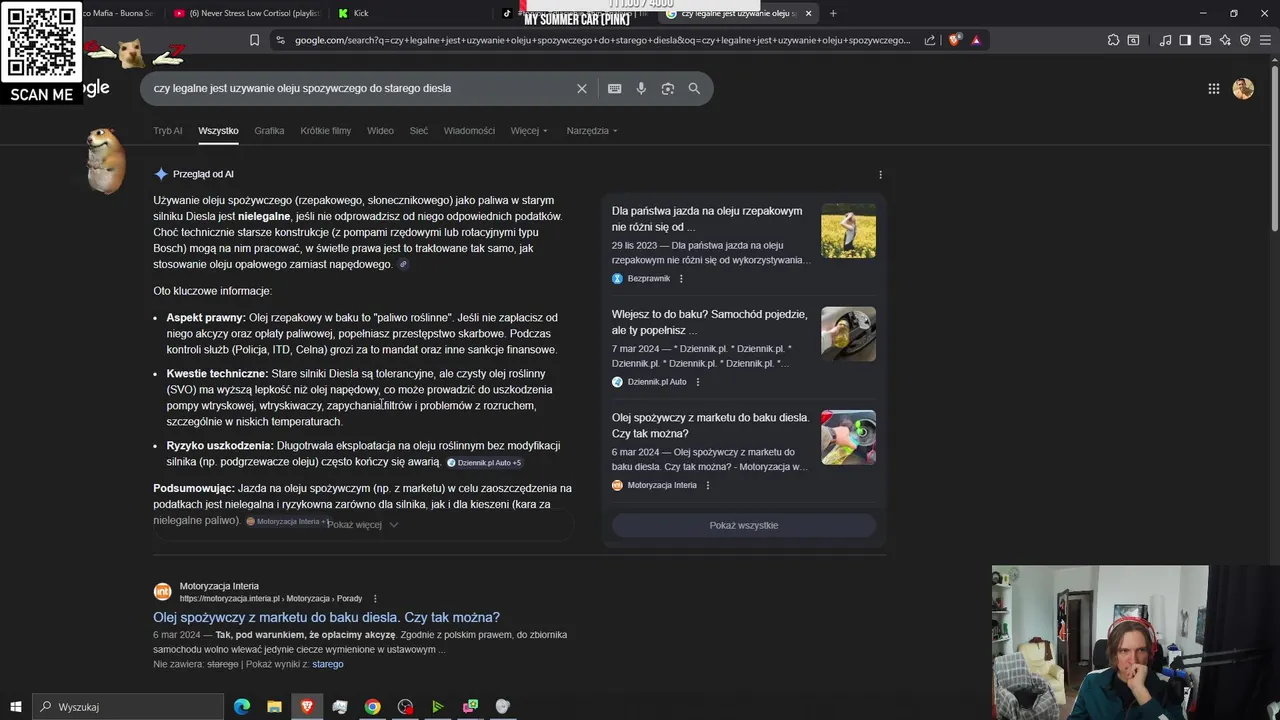Switch to Tryb AI tab
Screen dimensions: 1280x720
[168, 131]
